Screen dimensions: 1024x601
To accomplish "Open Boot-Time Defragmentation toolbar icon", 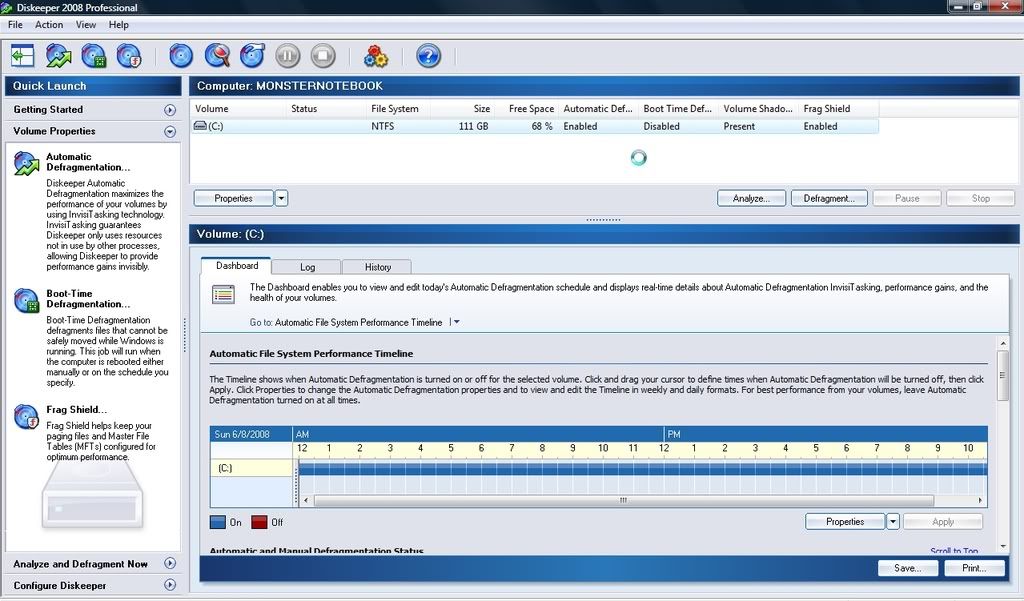I will (x=93, y=56).
